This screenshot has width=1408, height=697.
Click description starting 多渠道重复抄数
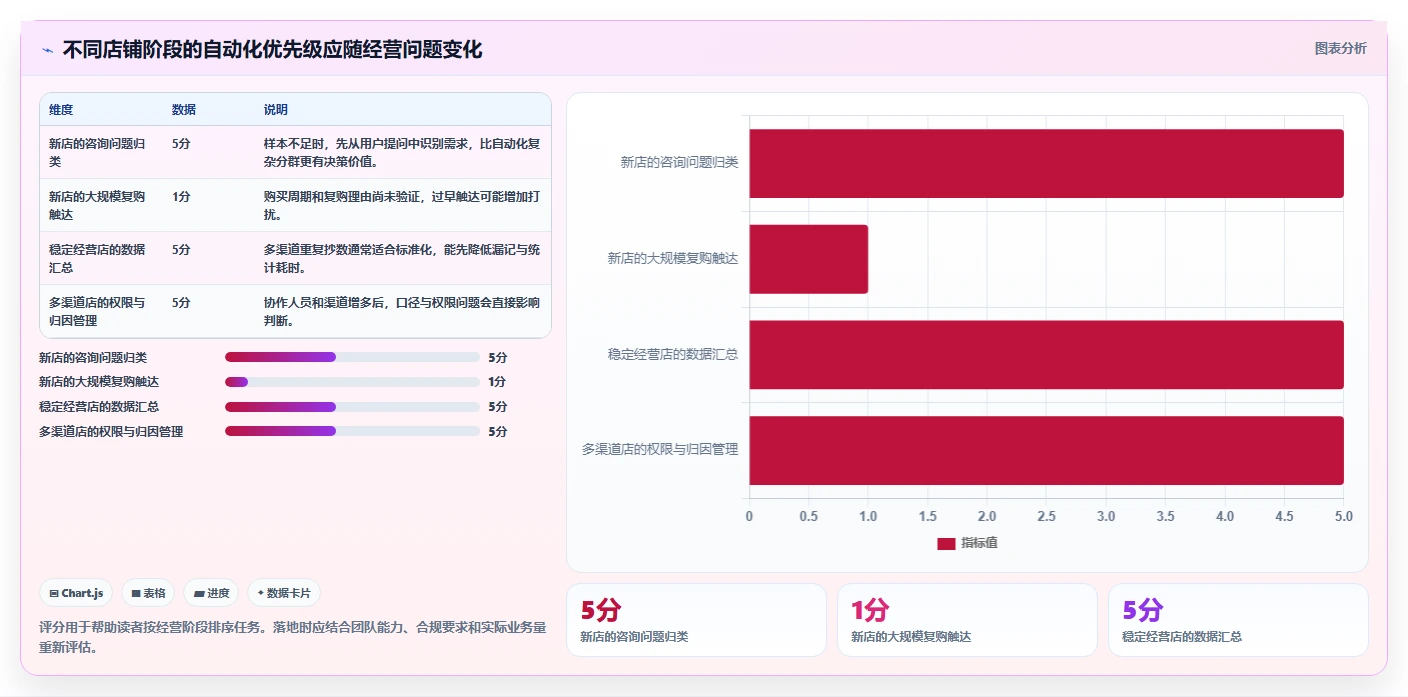point(402,258)
